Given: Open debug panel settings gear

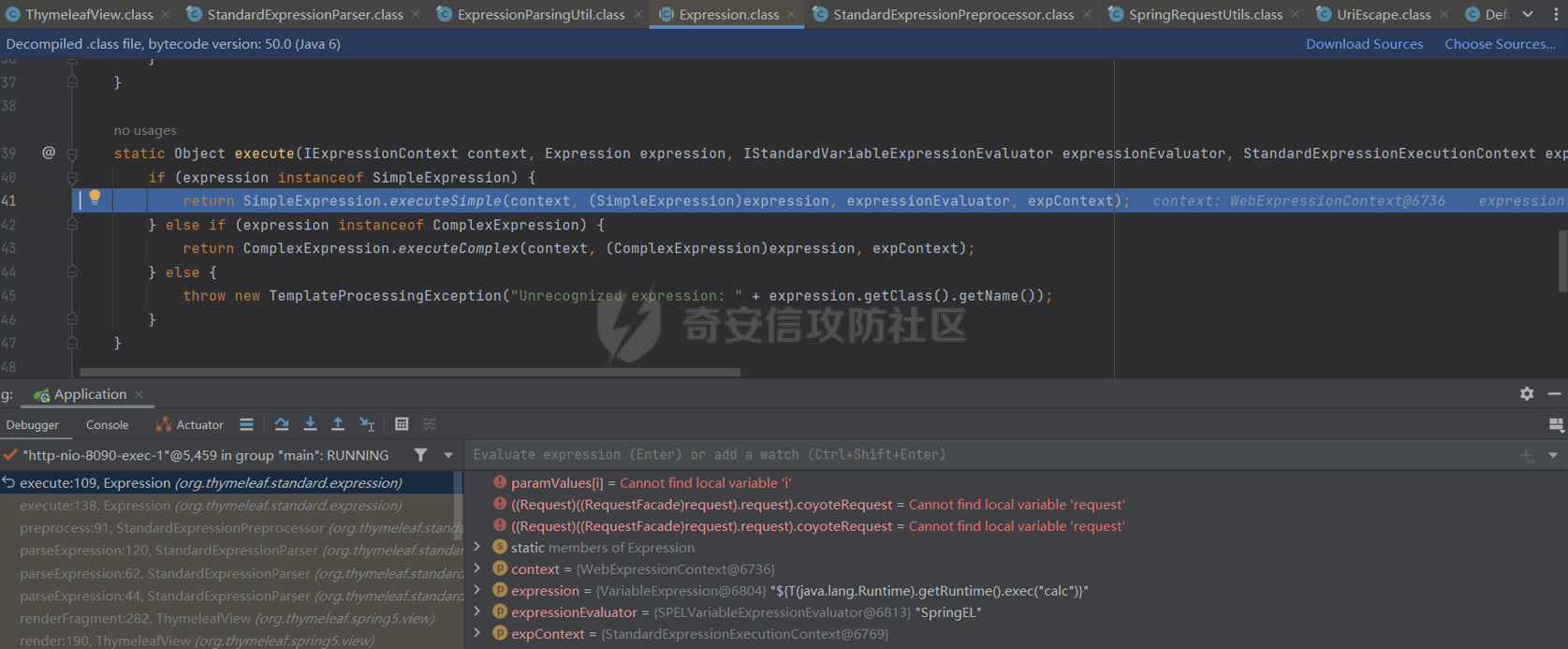Looking at the screenshot, I should 1527,394.
